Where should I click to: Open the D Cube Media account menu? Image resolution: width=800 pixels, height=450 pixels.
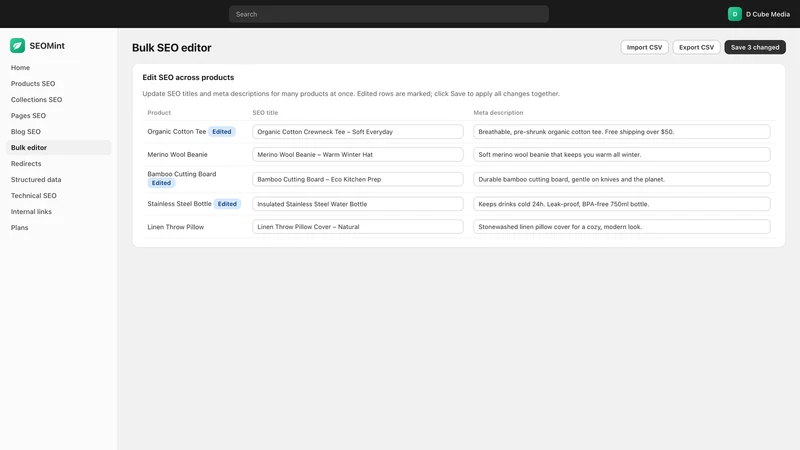click(x=759, y=14)
